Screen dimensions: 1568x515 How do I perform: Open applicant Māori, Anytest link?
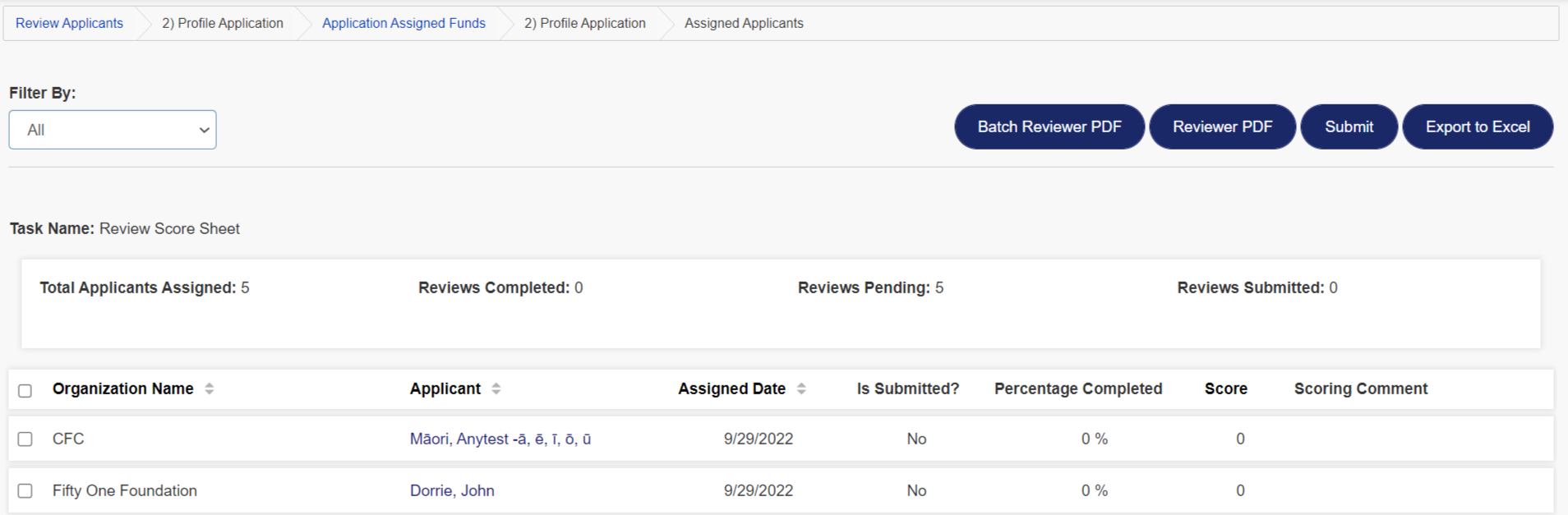click(x=500, y=439)
